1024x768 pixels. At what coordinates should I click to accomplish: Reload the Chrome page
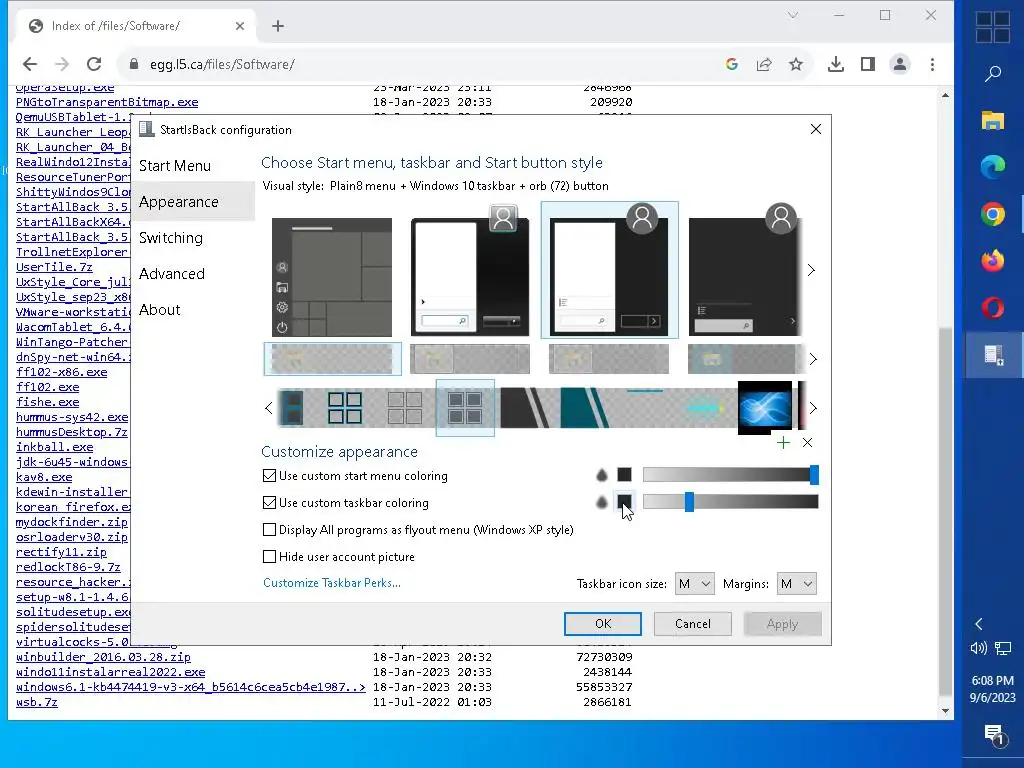94,64
